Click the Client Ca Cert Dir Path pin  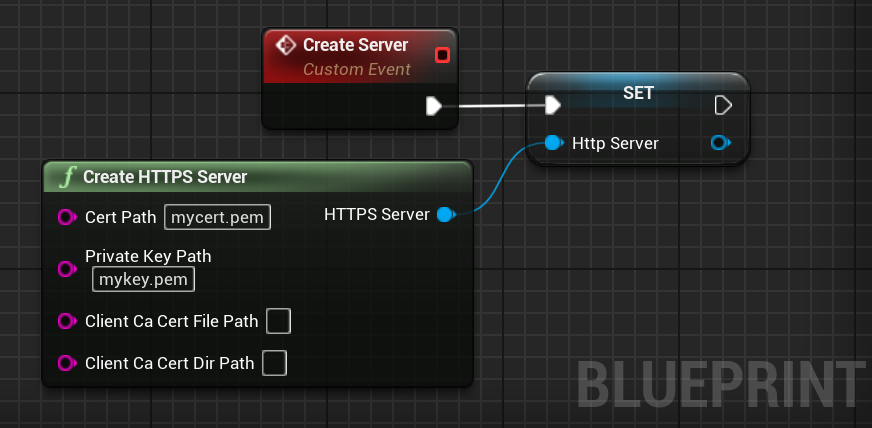67,363
